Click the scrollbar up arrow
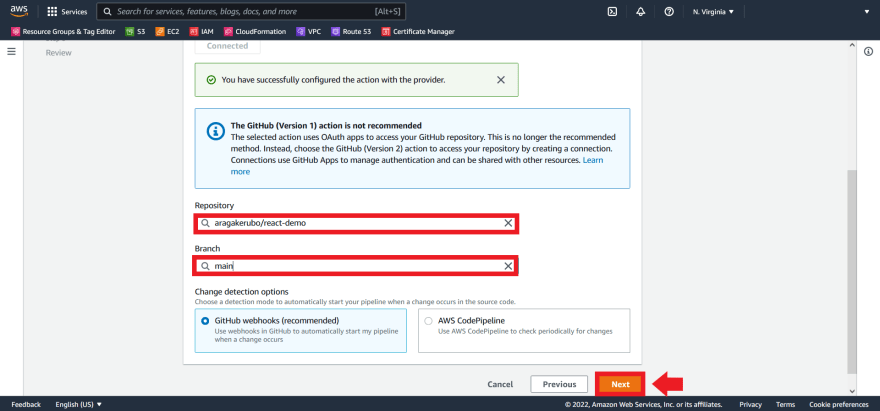 coord(852,45)
